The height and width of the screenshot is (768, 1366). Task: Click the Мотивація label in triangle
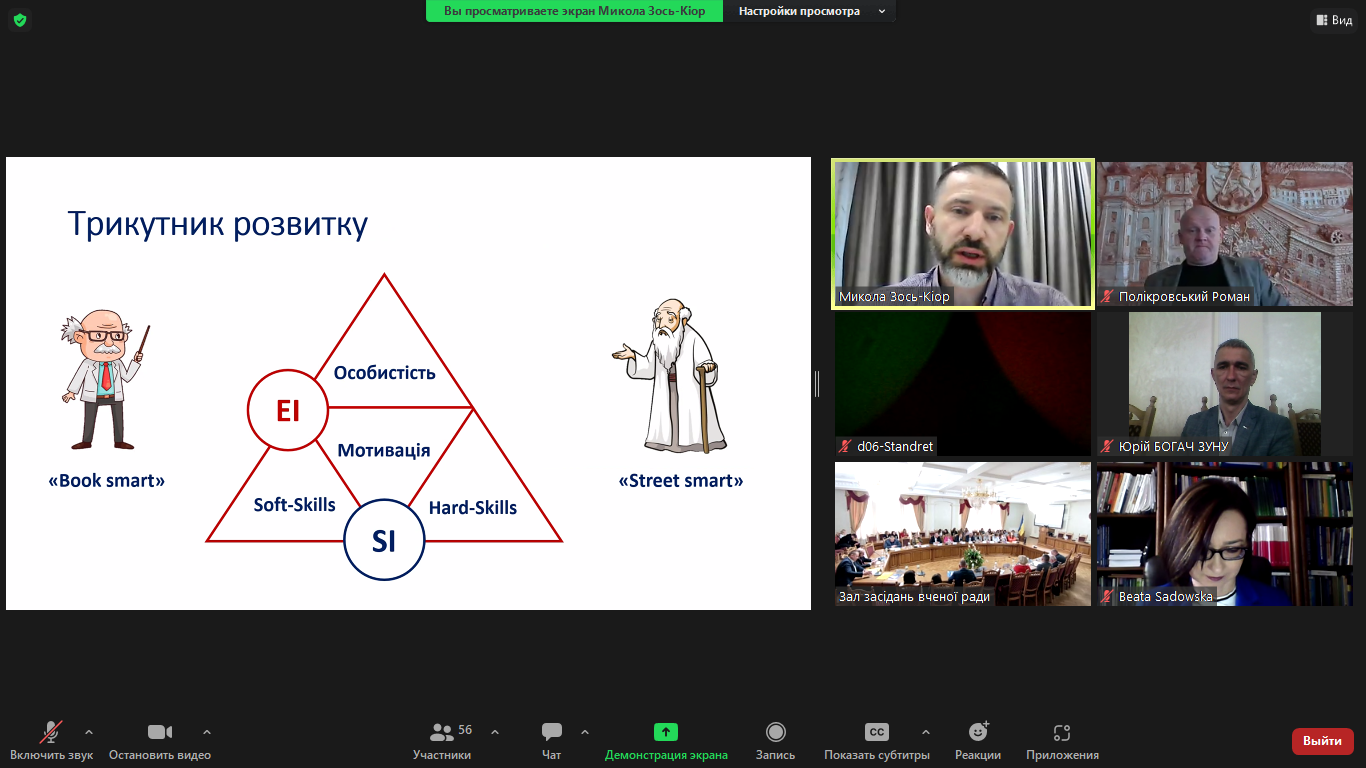[384, 450]
